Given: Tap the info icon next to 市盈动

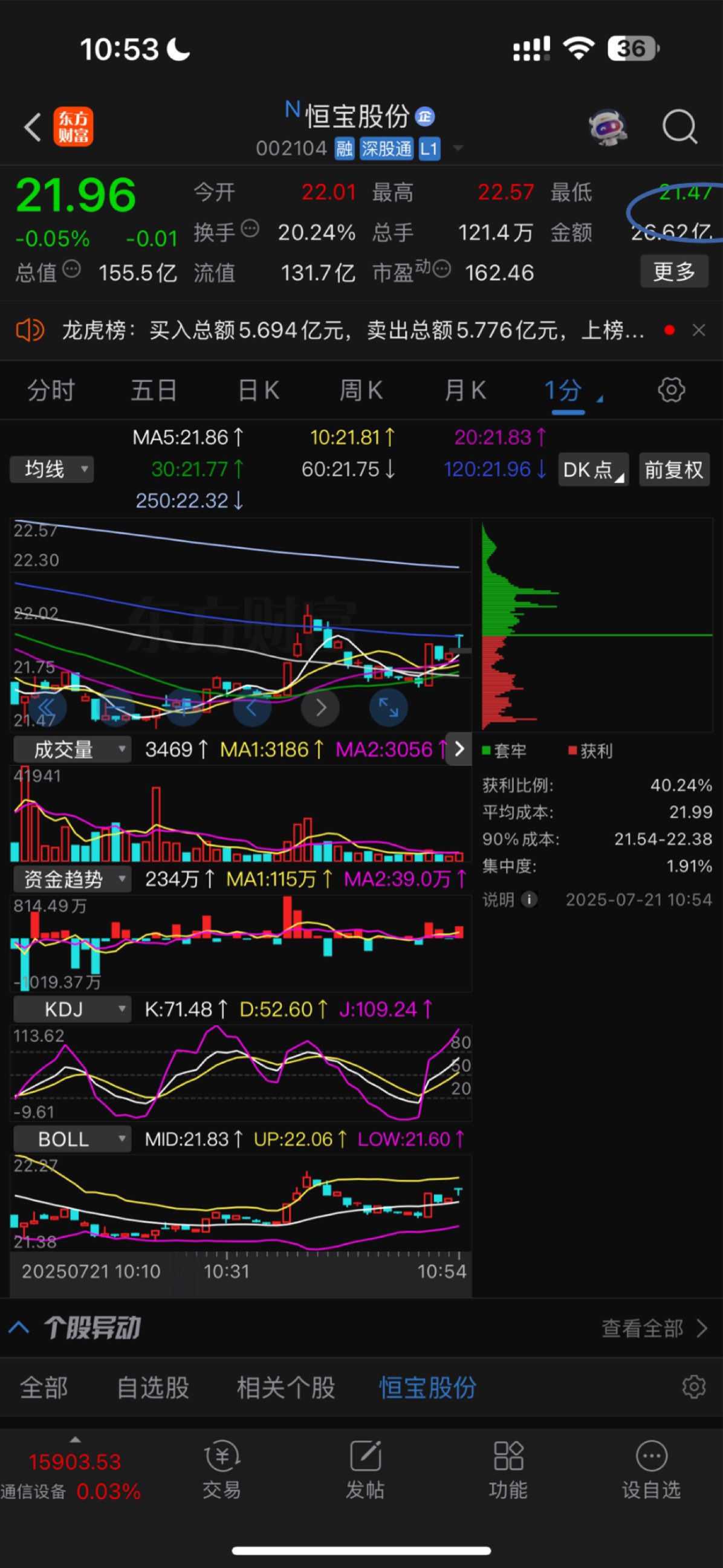Looking at the screenshot, I should pos(442,268).
